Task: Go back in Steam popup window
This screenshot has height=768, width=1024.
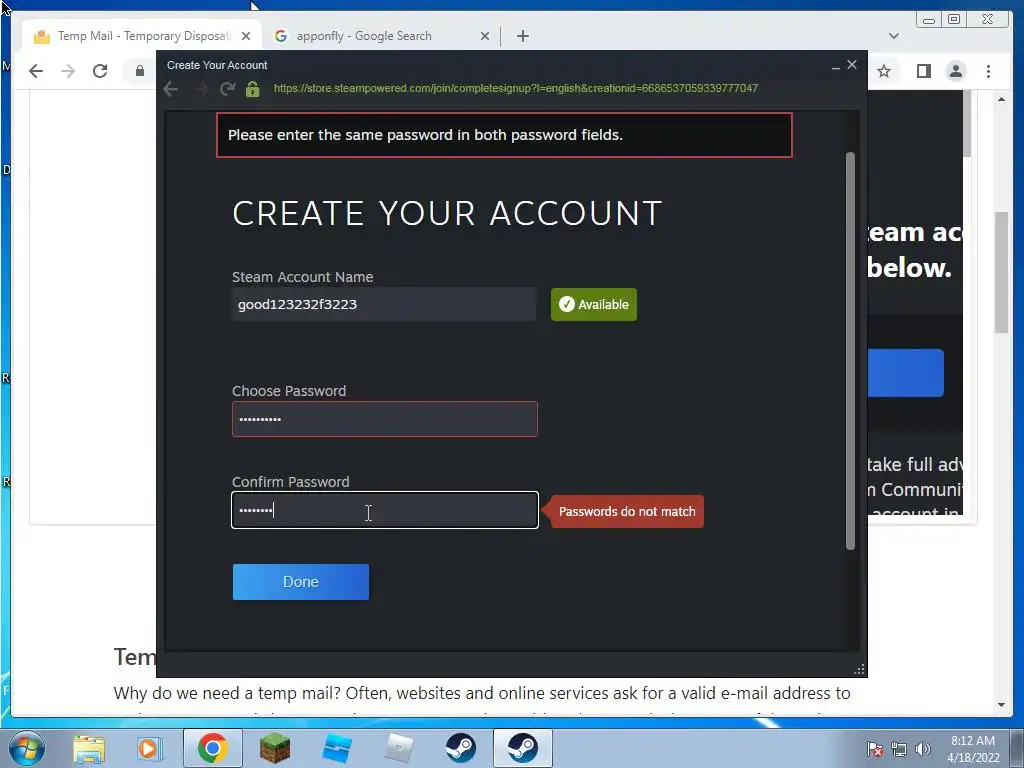Action: [x=170, y=89]
